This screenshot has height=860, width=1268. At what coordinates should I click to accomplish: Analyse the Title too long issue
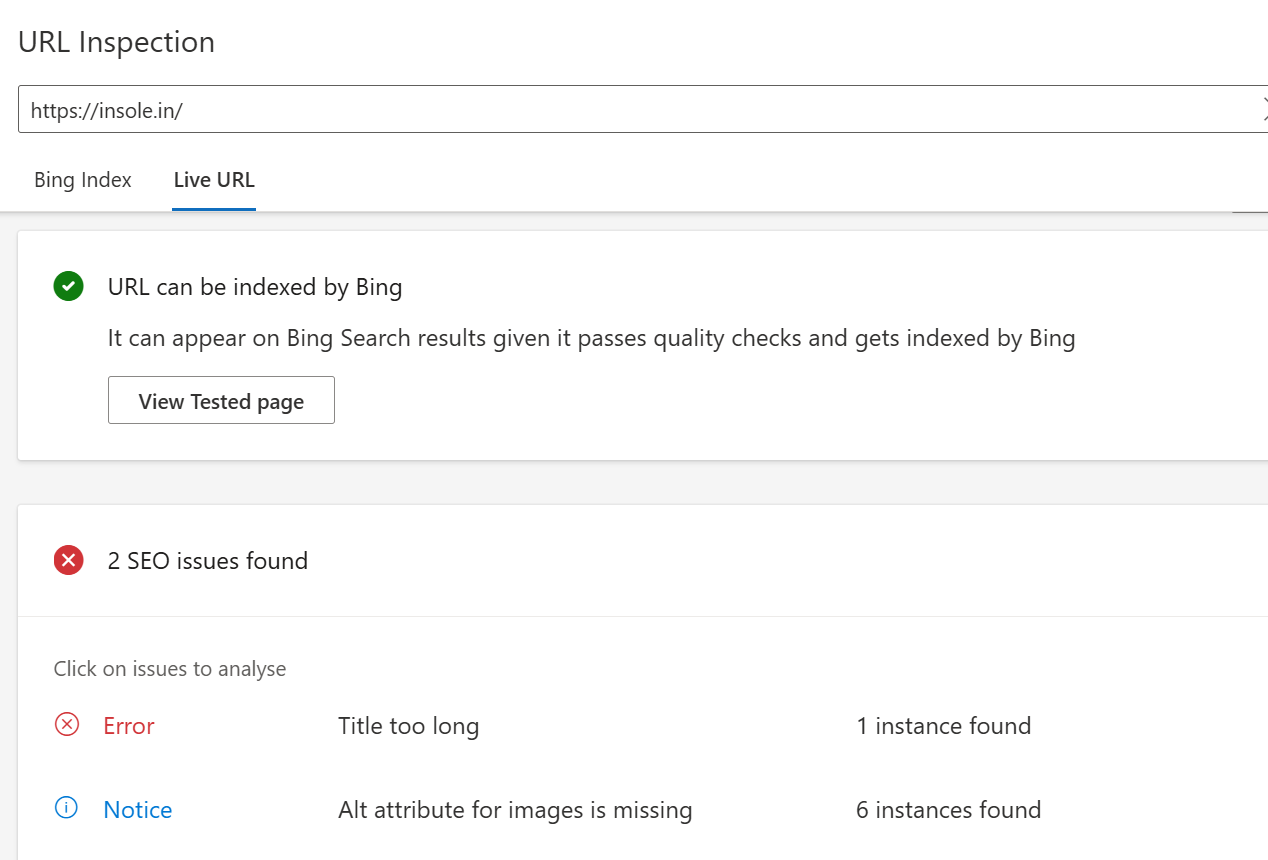pos(408,726)
